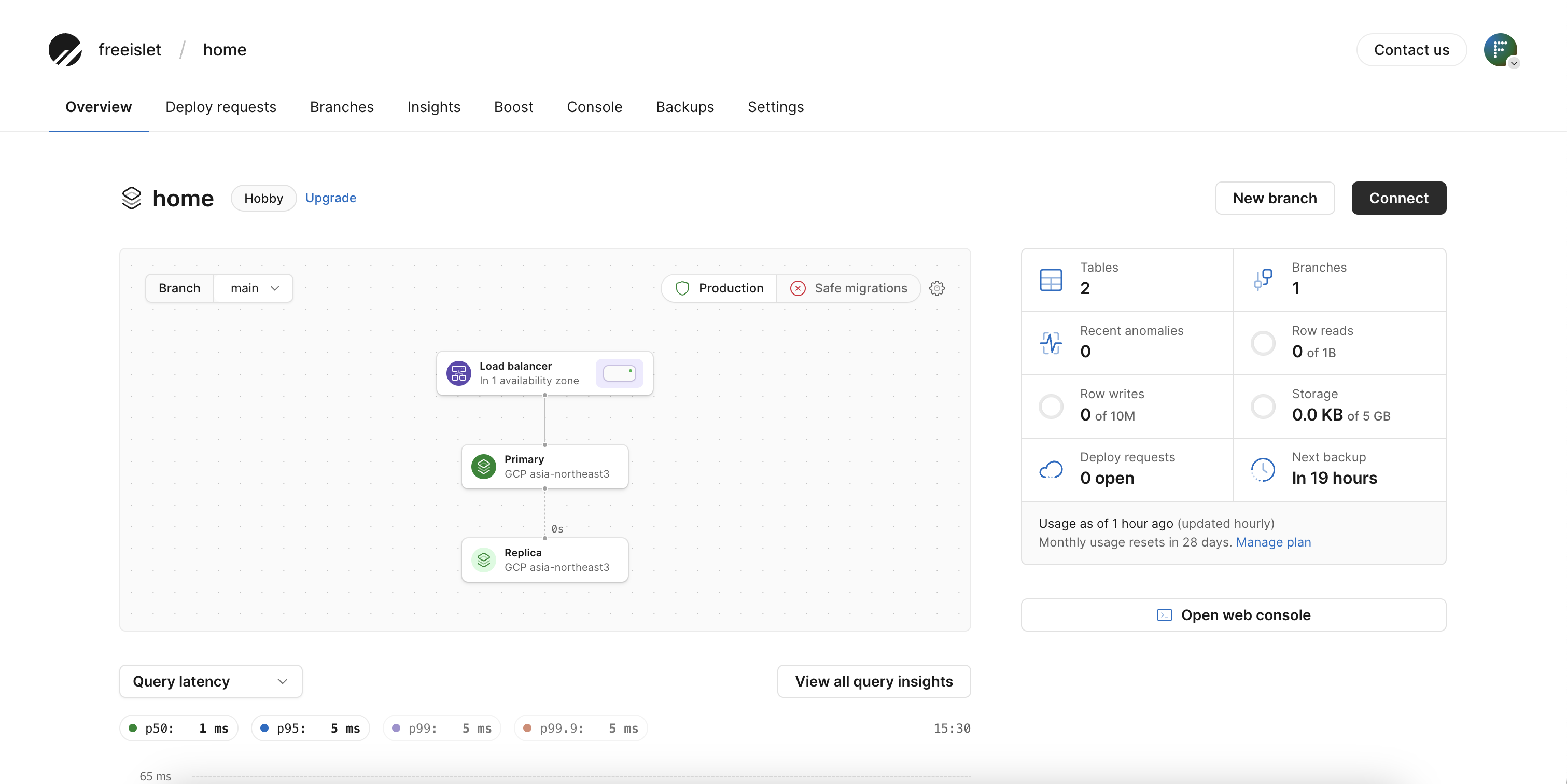This screenshot has height=784, width=1567.
Task: Open the branch settings gear icon
Action: [937, 288]
